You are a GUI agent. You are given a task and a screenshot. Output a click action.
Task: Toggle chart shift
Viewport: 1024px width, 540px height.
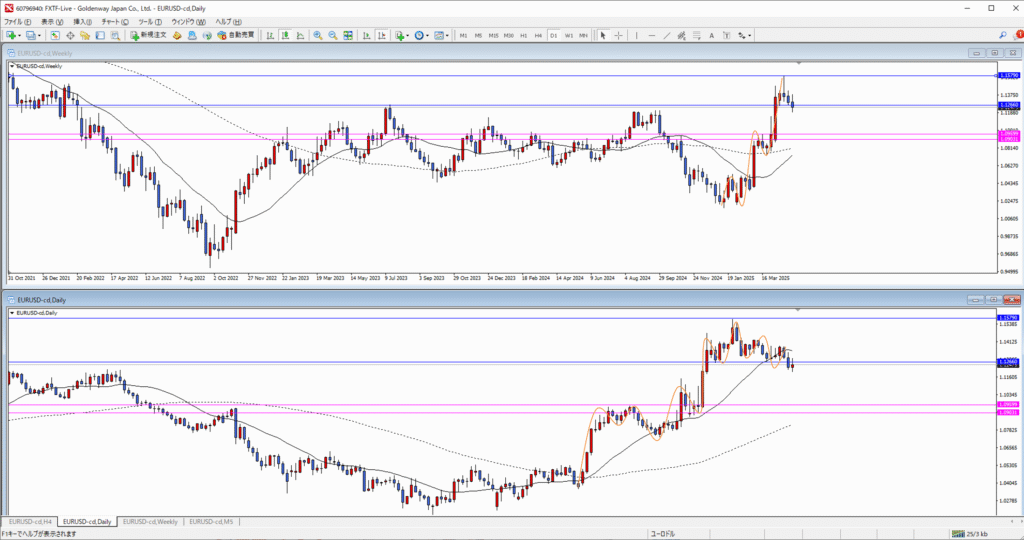(381, 35)
